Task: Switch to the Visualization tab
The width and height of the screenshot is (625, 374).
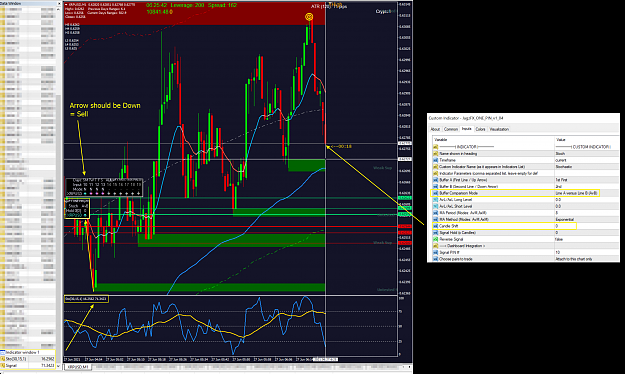Action: tap(499, 129)
